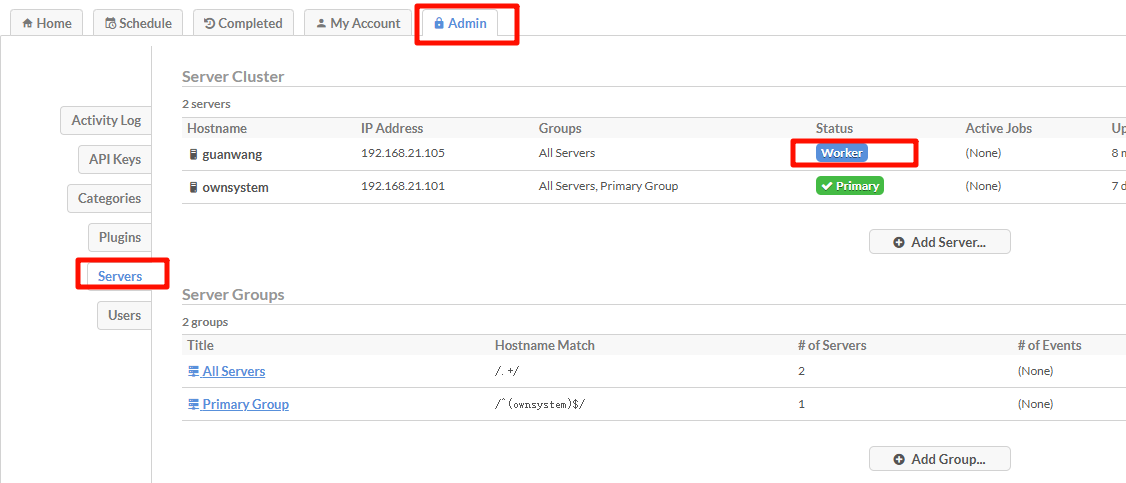This screenshot has width=1126, height=483.
Task: Click the house icon on Home tab
Action: pos(27,23)
